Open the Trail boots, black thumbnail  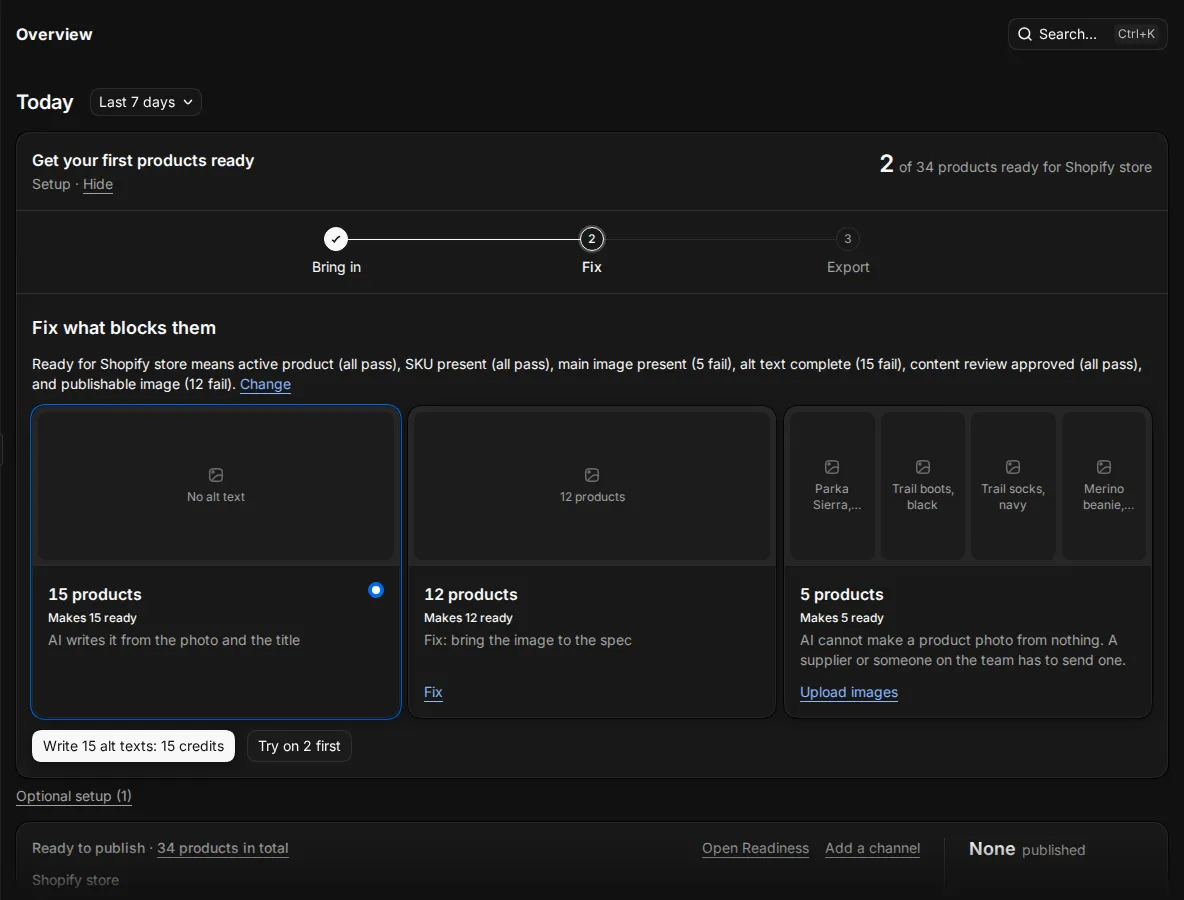(x=923, y=485)
